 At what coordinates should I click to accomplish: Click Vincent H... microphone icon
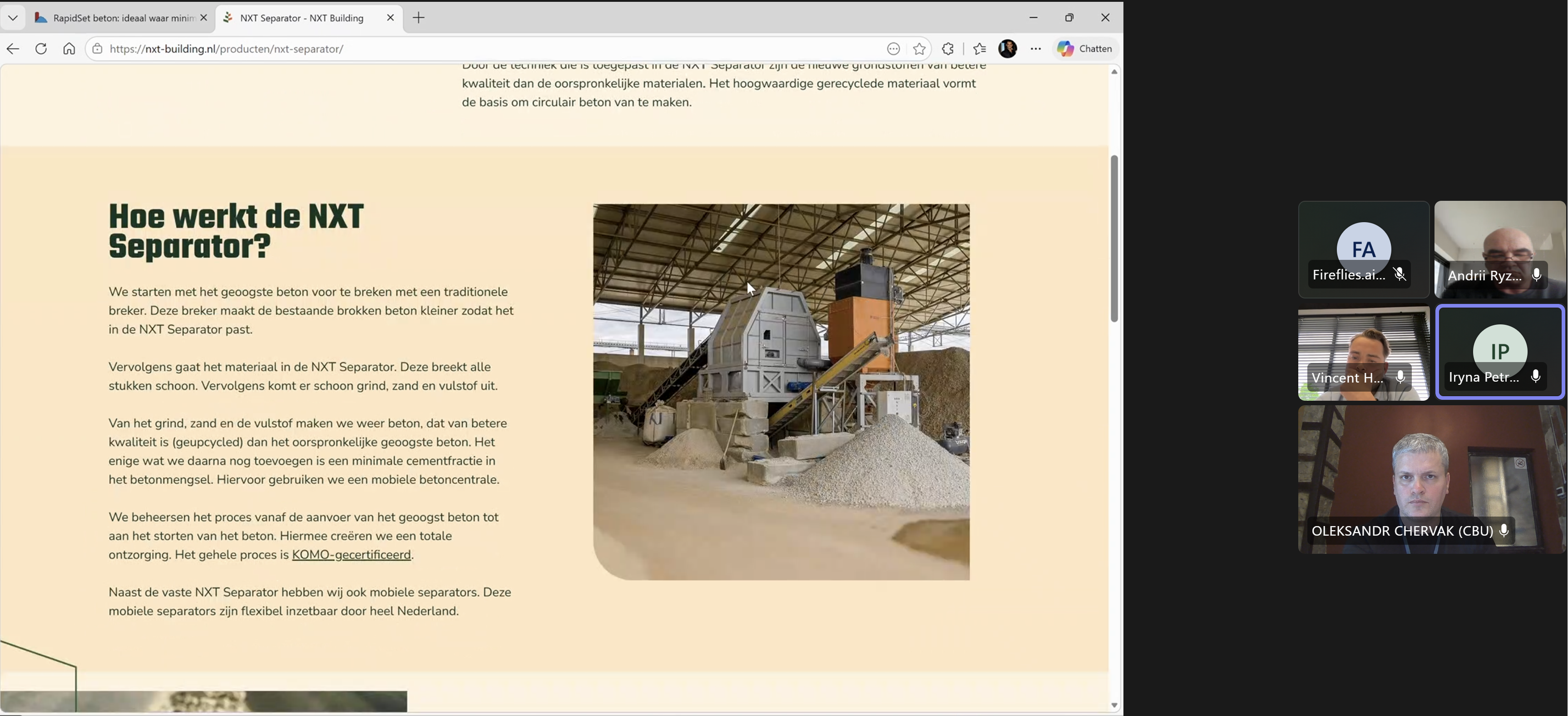(1400, 378)
